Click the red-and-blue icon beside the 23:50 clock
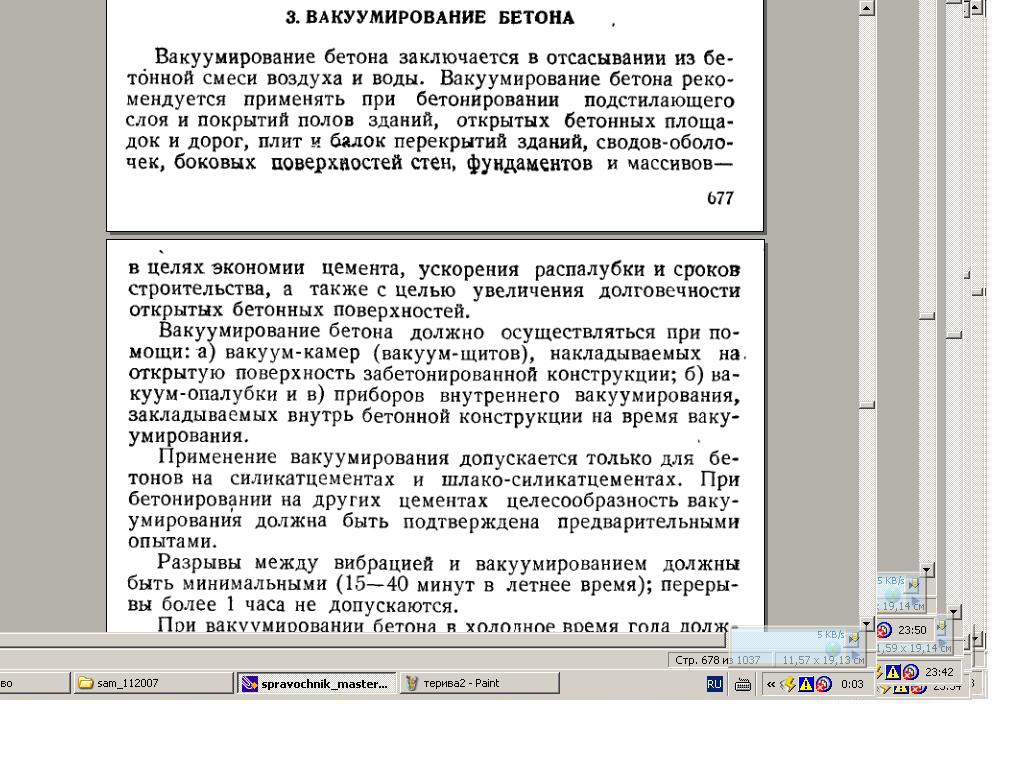The height and width of the screenshot is (768, 1024). [x=884, y=630]
